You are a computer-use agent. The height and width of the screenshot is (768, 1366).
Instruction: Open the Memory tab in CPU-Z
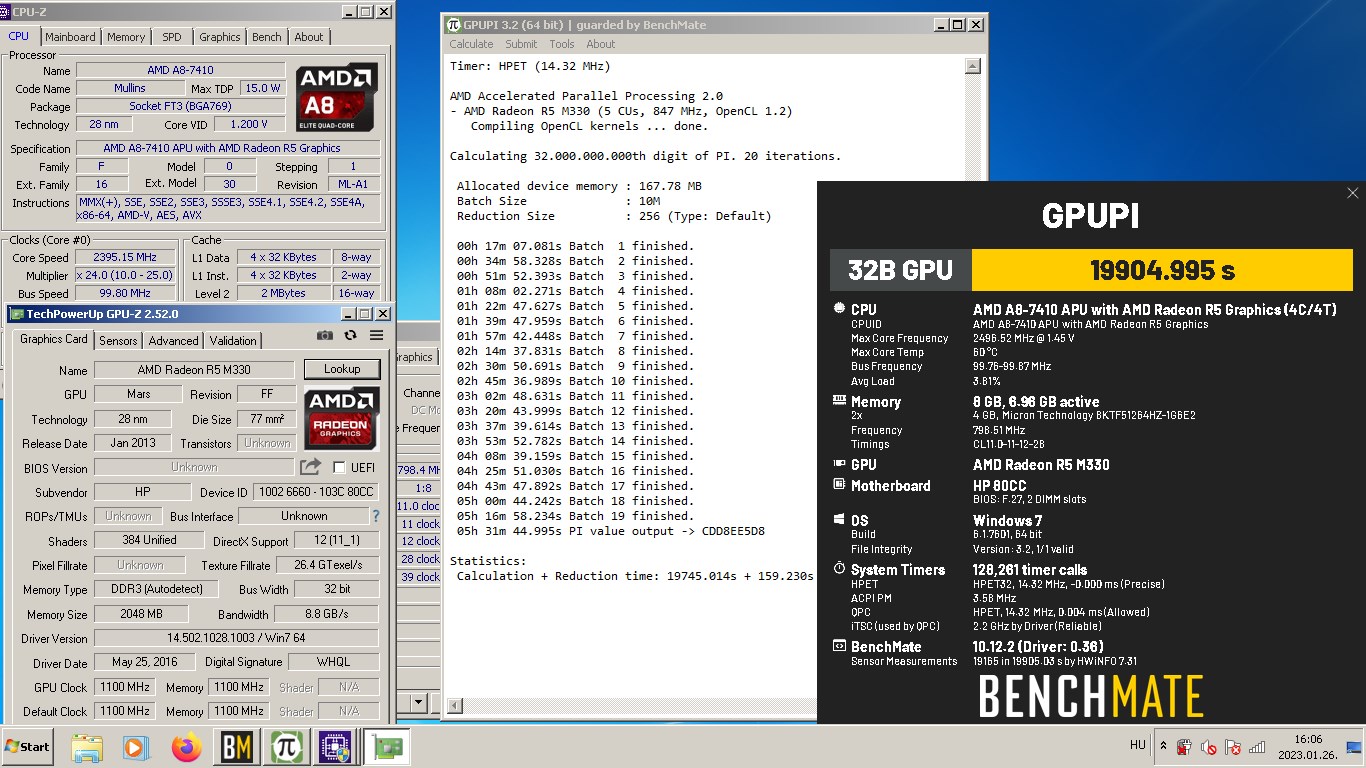126,37
